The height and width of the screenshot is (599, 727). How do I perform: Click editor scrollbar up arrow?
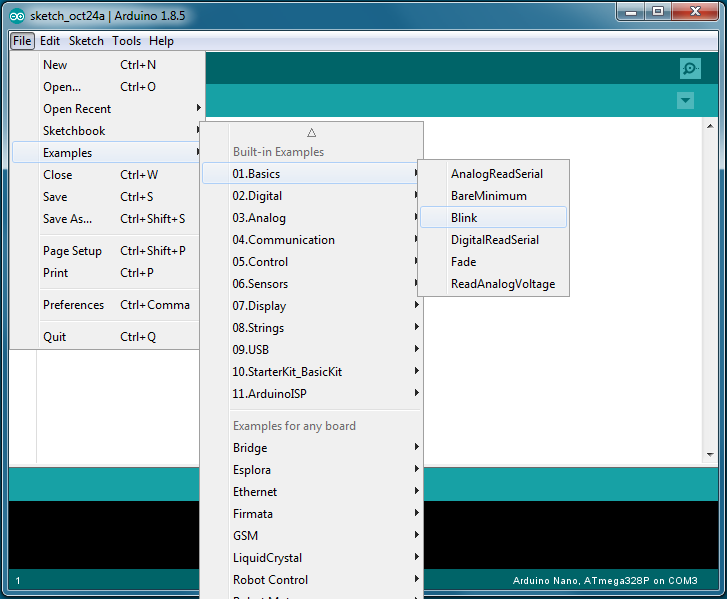click(x=710, y=126)
